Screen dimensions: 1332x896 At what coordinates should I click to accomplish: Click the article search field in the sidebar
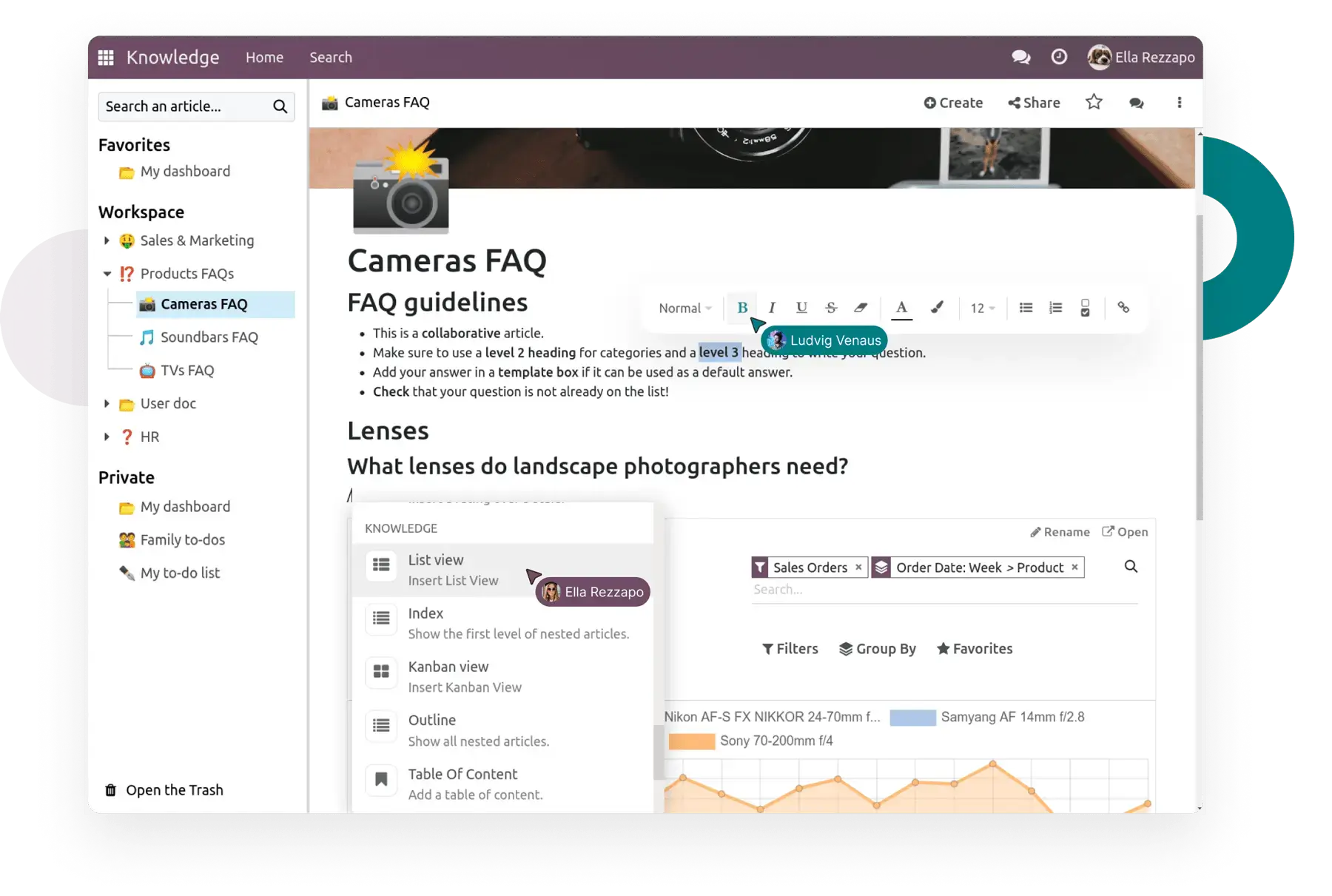click(185, 106)
